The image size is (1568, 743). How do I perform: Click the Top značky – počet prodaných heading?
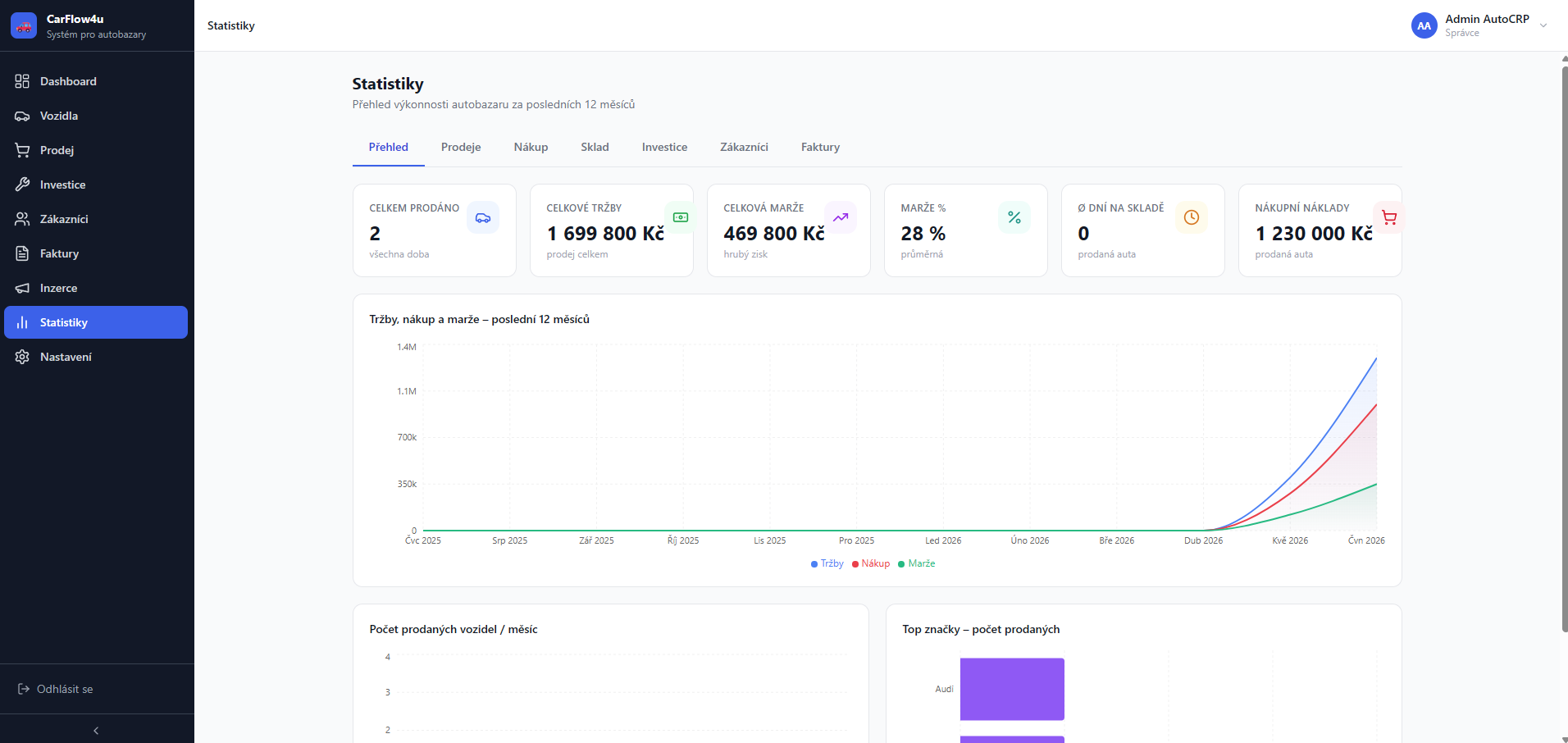(981, 629)
